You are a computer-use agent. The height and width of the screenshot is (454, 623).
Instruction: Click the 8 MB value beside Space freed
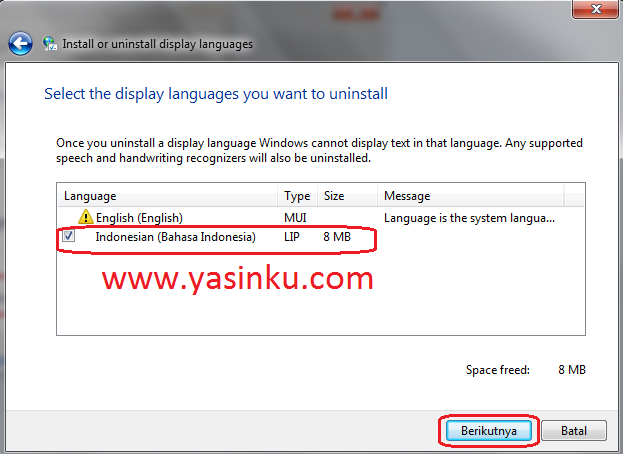[x=572, y=370]
